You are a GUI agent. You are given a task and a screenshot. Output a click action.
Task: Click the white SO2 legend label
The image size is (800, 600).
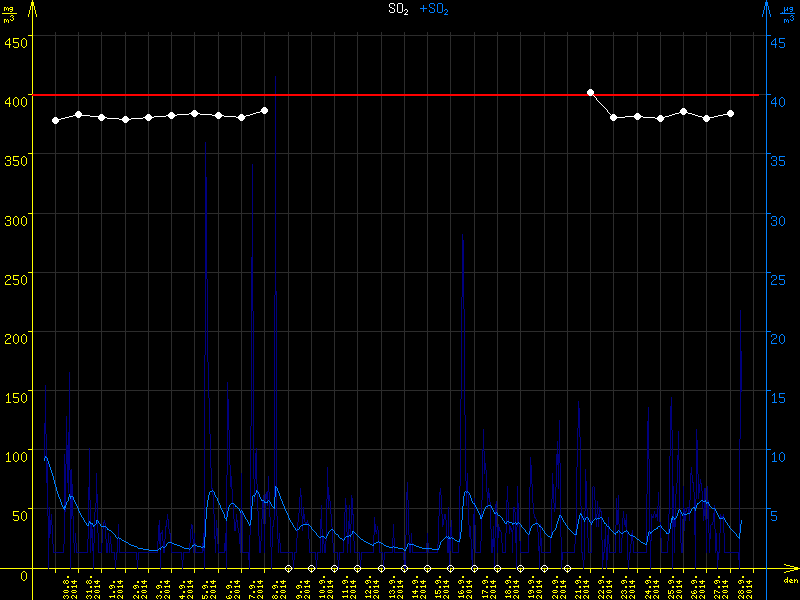point(398,9)
